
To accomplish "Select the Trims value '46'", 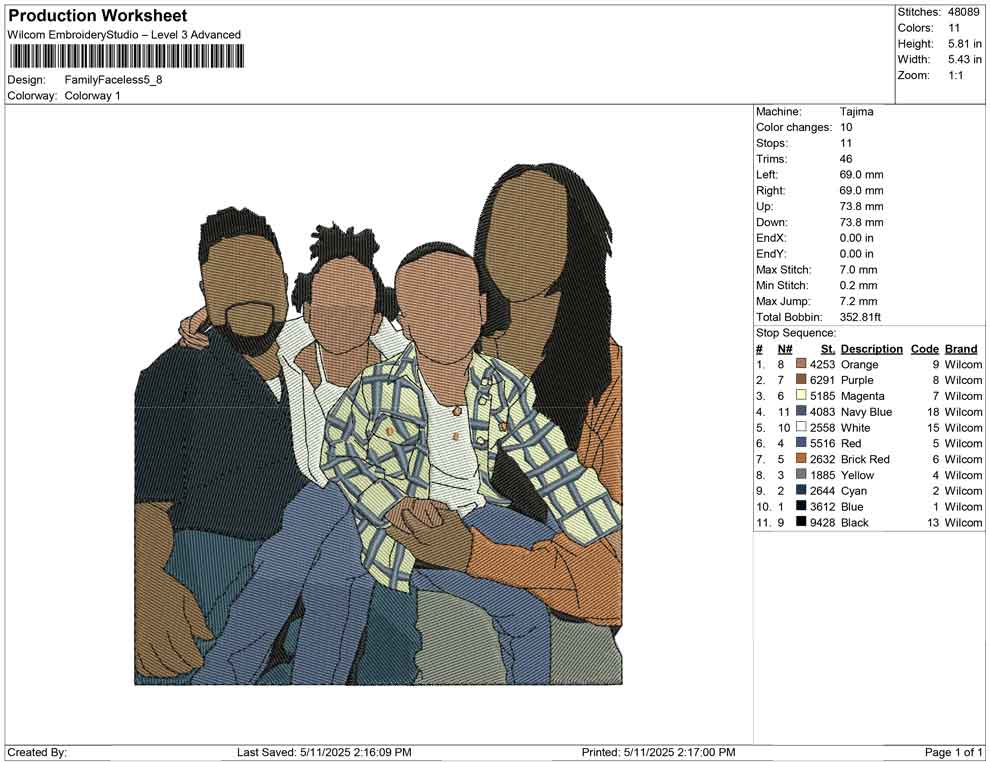I will click(846, 159).
